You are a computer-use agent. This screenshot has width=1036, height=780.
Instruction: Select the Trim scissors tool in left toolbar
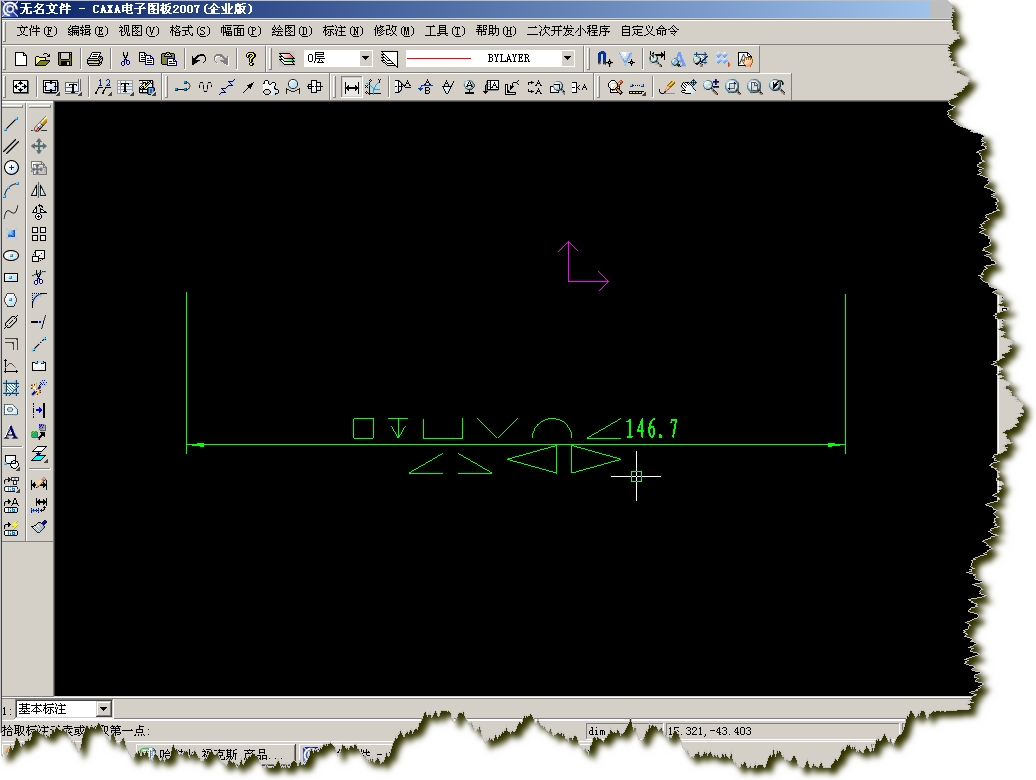pos(39,278)
